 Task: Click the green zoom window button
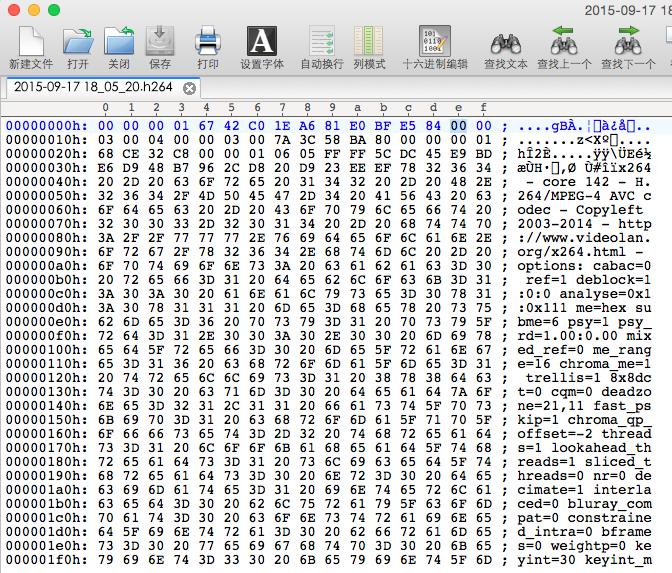(54, 10)
